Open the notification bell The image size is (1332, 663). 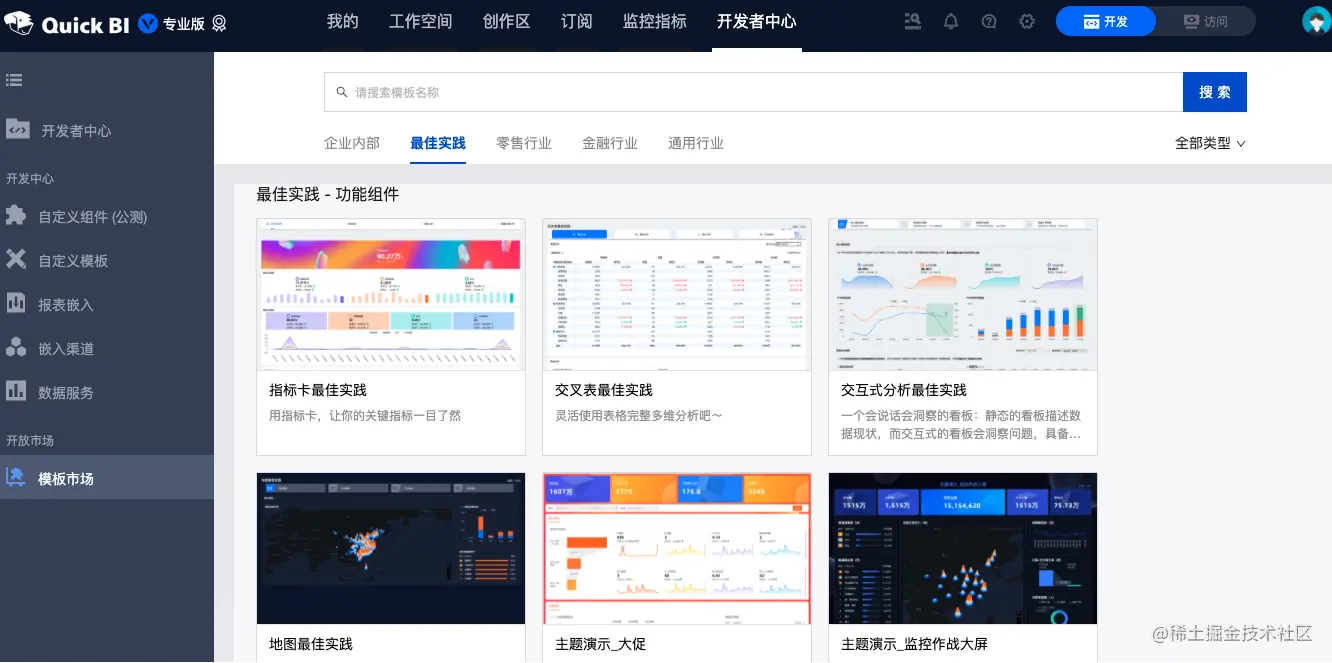[951, 21]
